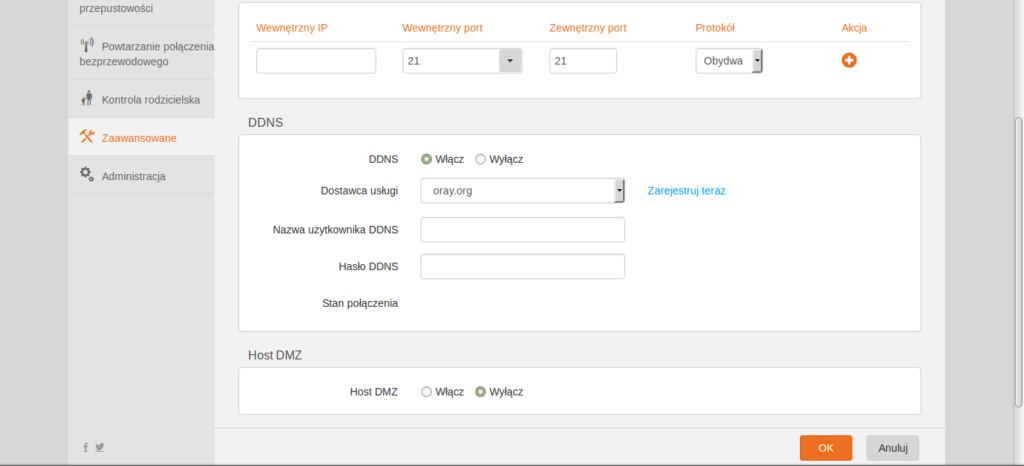This screenshot has width=1024, height=466.
Task: Open the Protokół dropdown showing Obydwa
Action: pos(757,61)
